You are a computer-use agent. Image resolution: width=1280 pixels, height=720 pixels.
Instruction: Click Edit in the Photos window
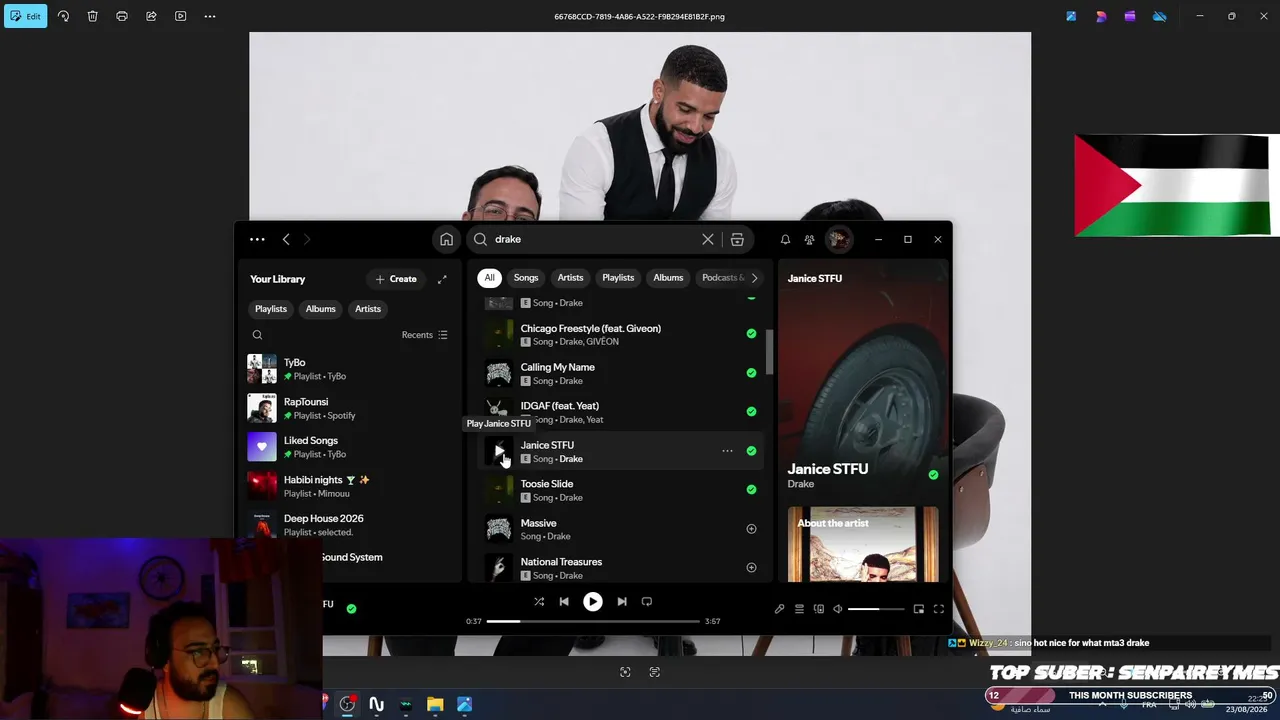(26, 16)
